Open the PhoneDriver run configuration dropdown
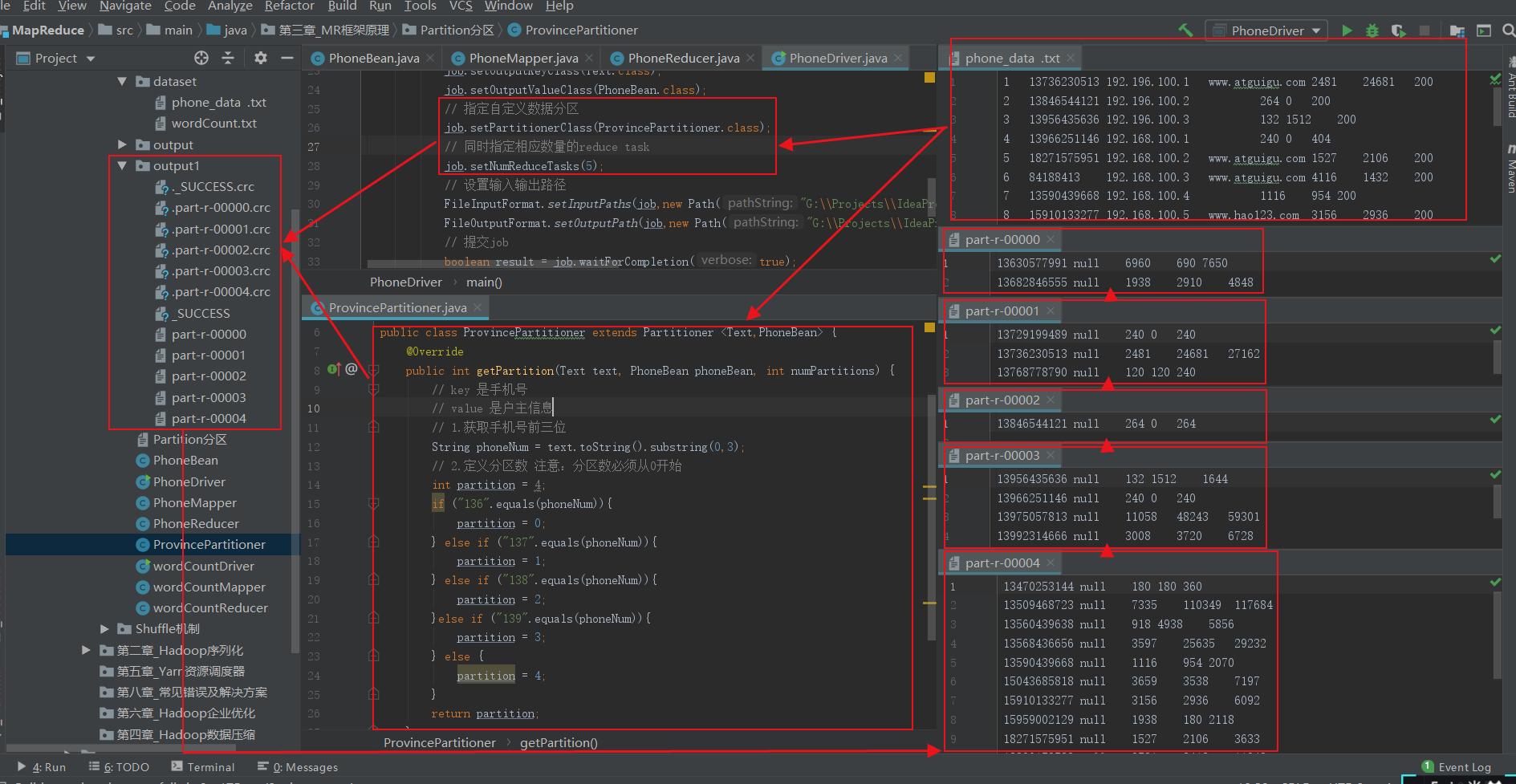The image size is (1516, 784). [1266, 30]
